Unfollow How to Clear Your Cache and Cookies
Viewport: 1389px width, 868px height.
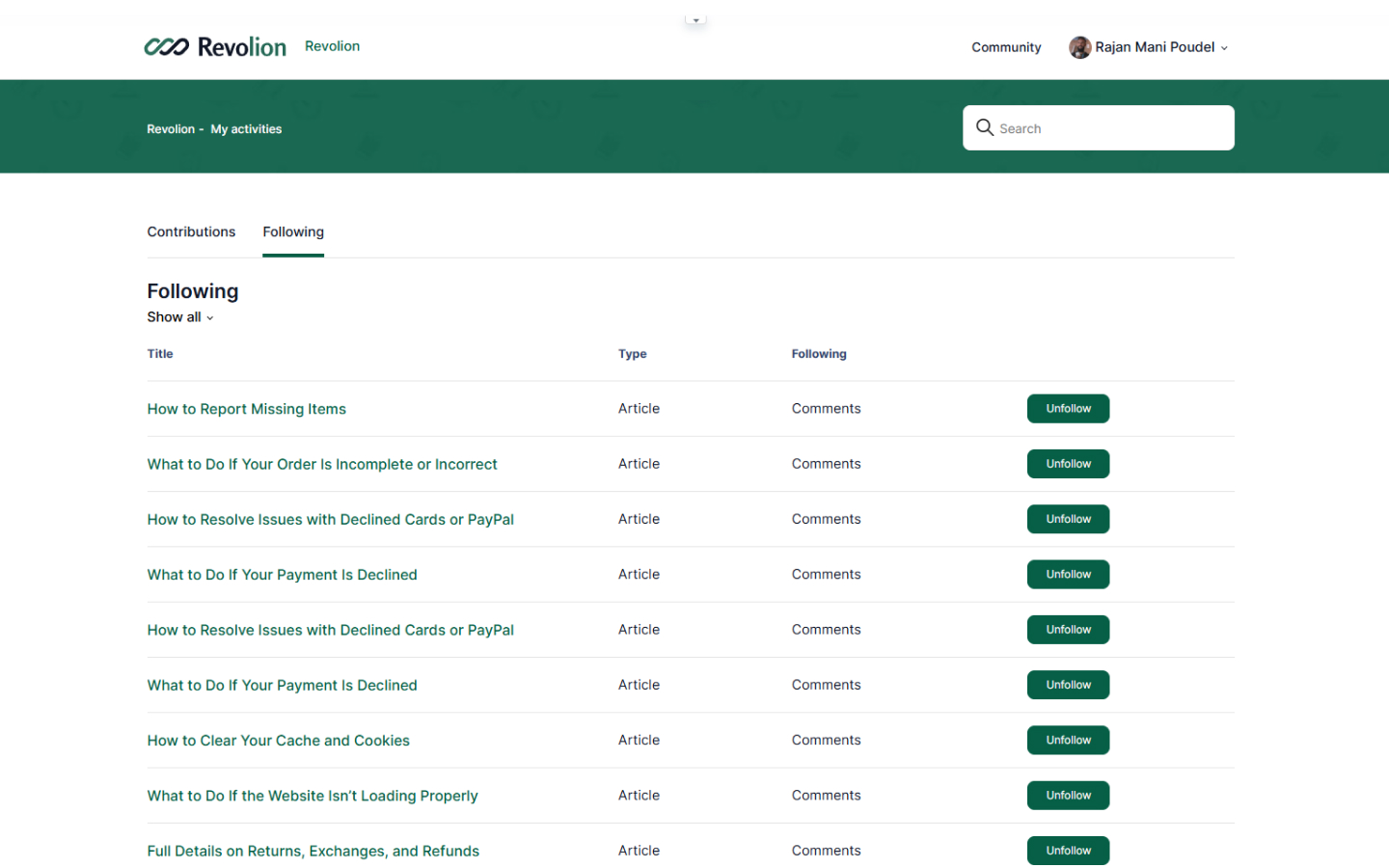pos(1068,741)
